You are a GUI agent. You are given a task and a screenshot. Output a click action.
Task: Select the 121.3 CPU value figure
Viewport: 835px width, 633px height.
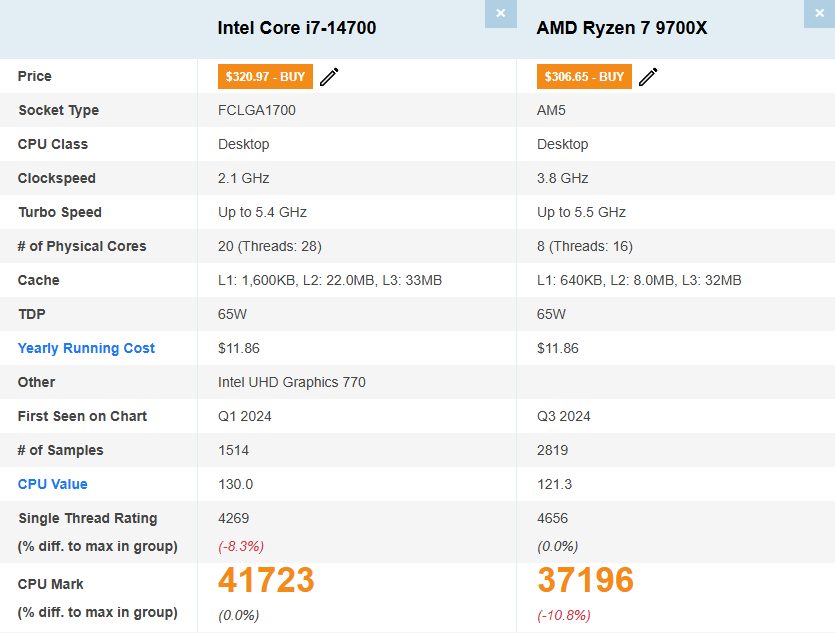point(554,484)
